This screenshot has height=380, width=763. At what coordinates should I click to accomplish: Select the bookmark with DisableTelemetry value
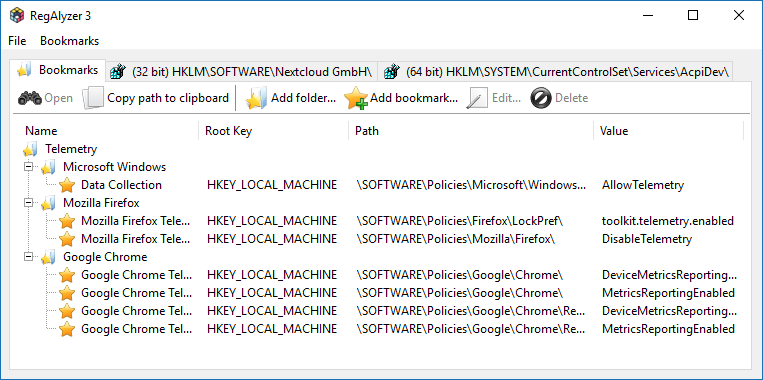(381, 239)
